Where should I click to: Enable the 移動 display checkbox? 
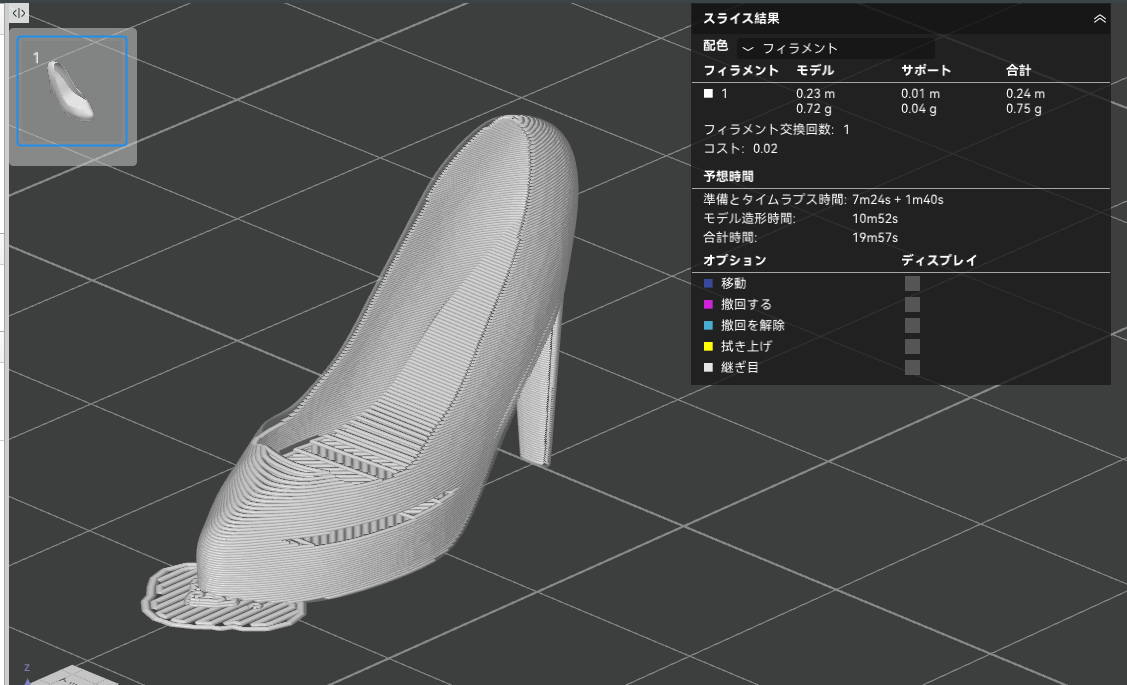coord(912,283)
